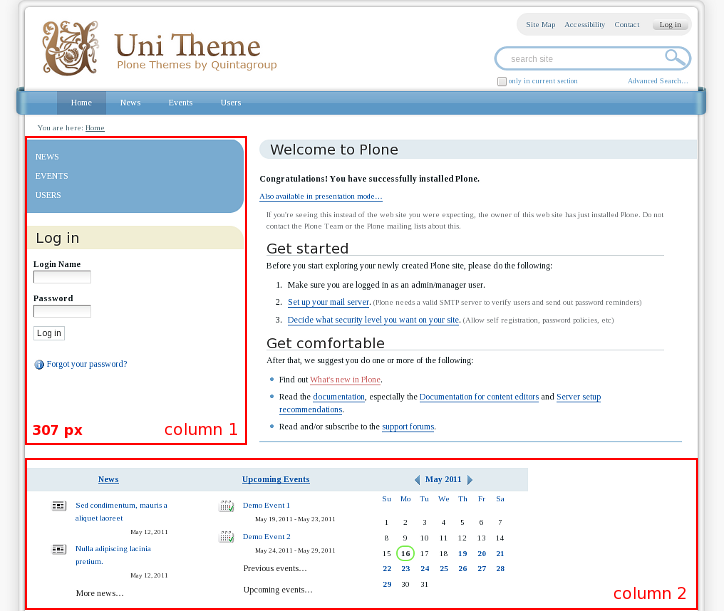Open Demo Event 2 link
The height and width of the screenshot is (611, 724).
pos(266,536)
